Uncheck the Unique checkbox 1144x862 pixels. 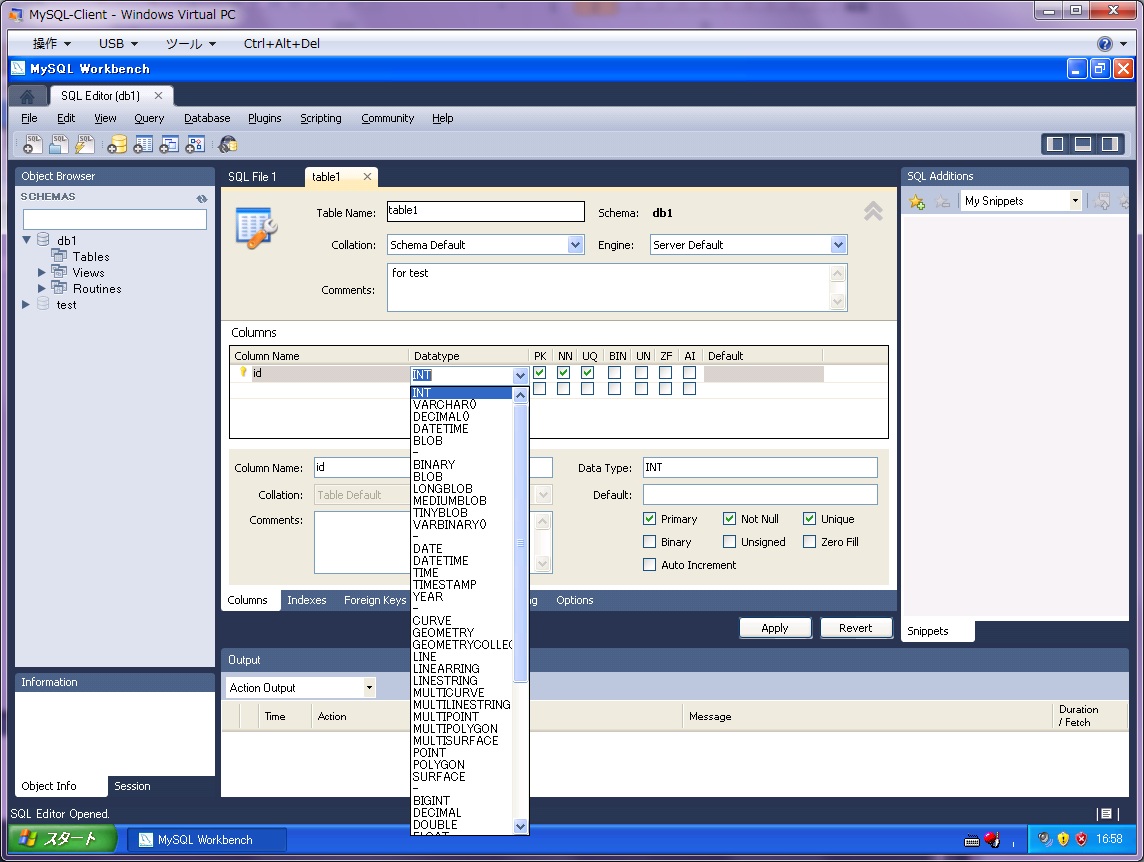coord(809,519)
